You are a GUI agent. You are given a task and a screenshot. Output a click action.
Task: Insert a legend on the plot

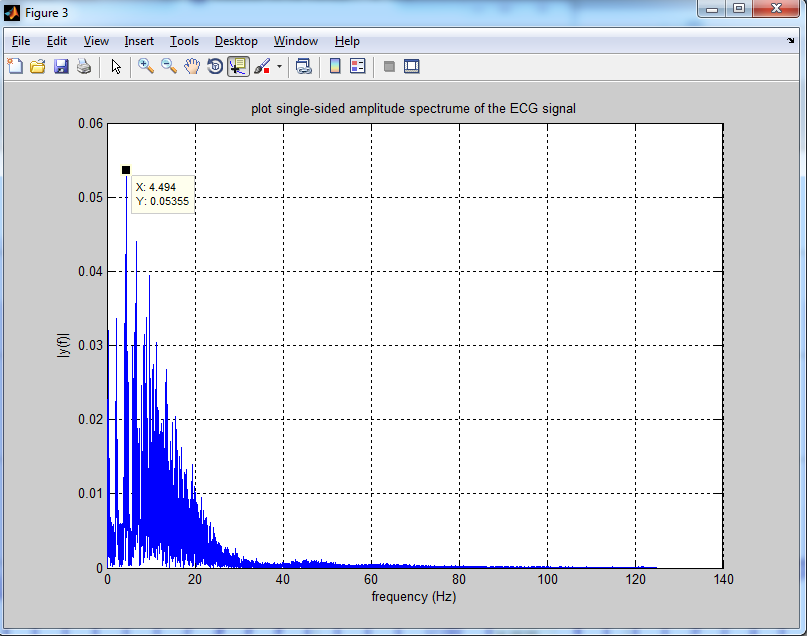coord(358,66)
